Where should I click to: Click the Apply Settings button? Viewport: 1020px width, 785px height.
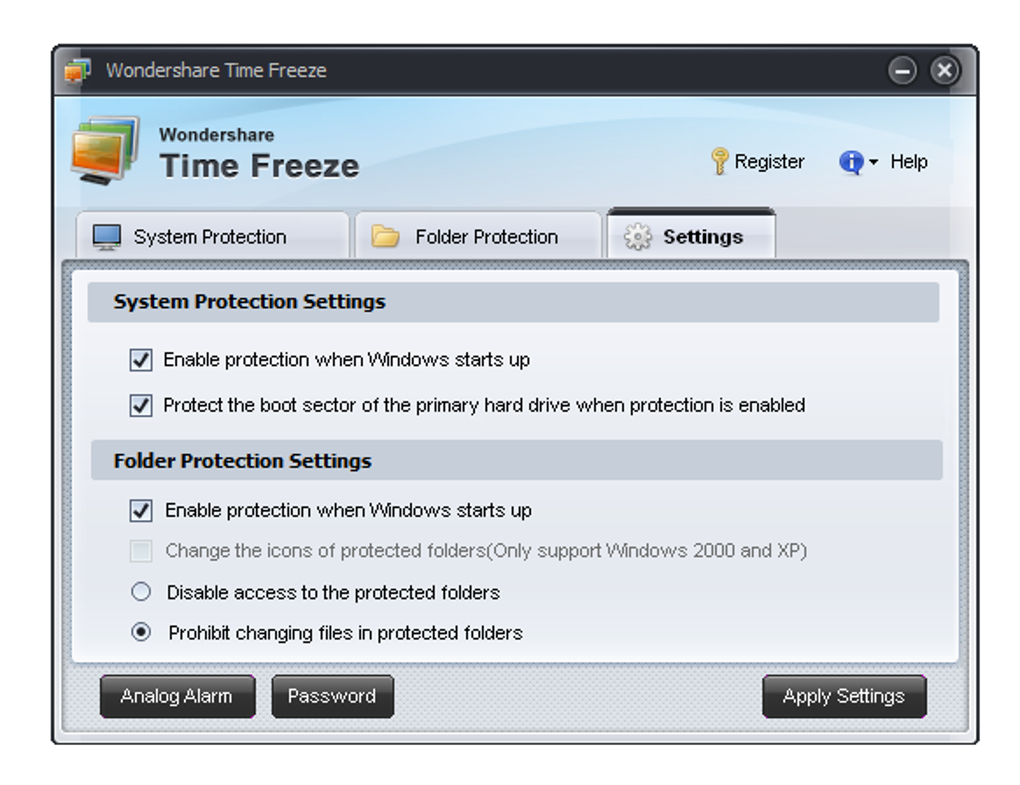(x=843, y=696)
